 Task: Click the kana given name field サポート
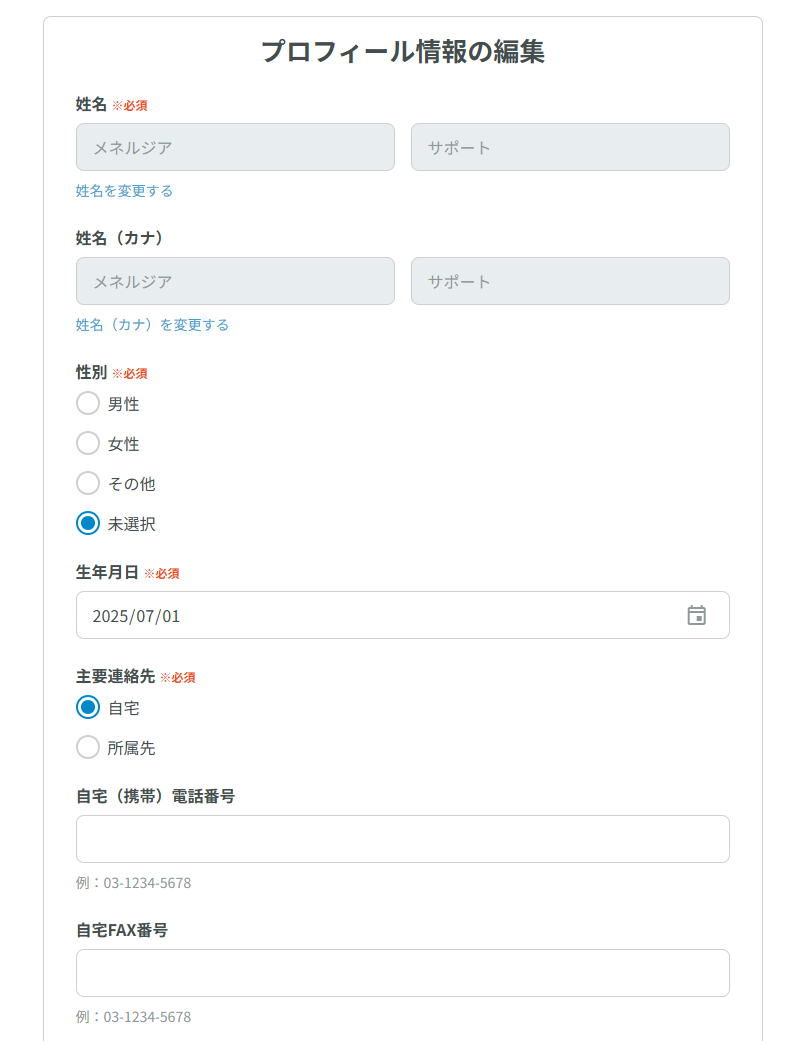click(x=570, y=281)
